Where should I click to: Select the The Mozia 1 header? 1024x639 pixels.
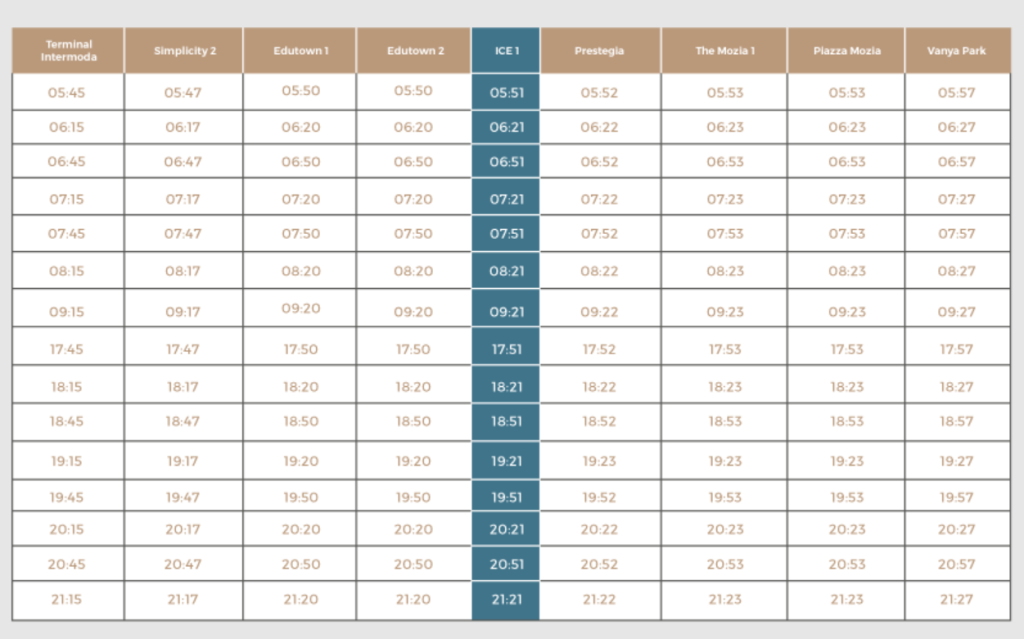coord(725,51)
